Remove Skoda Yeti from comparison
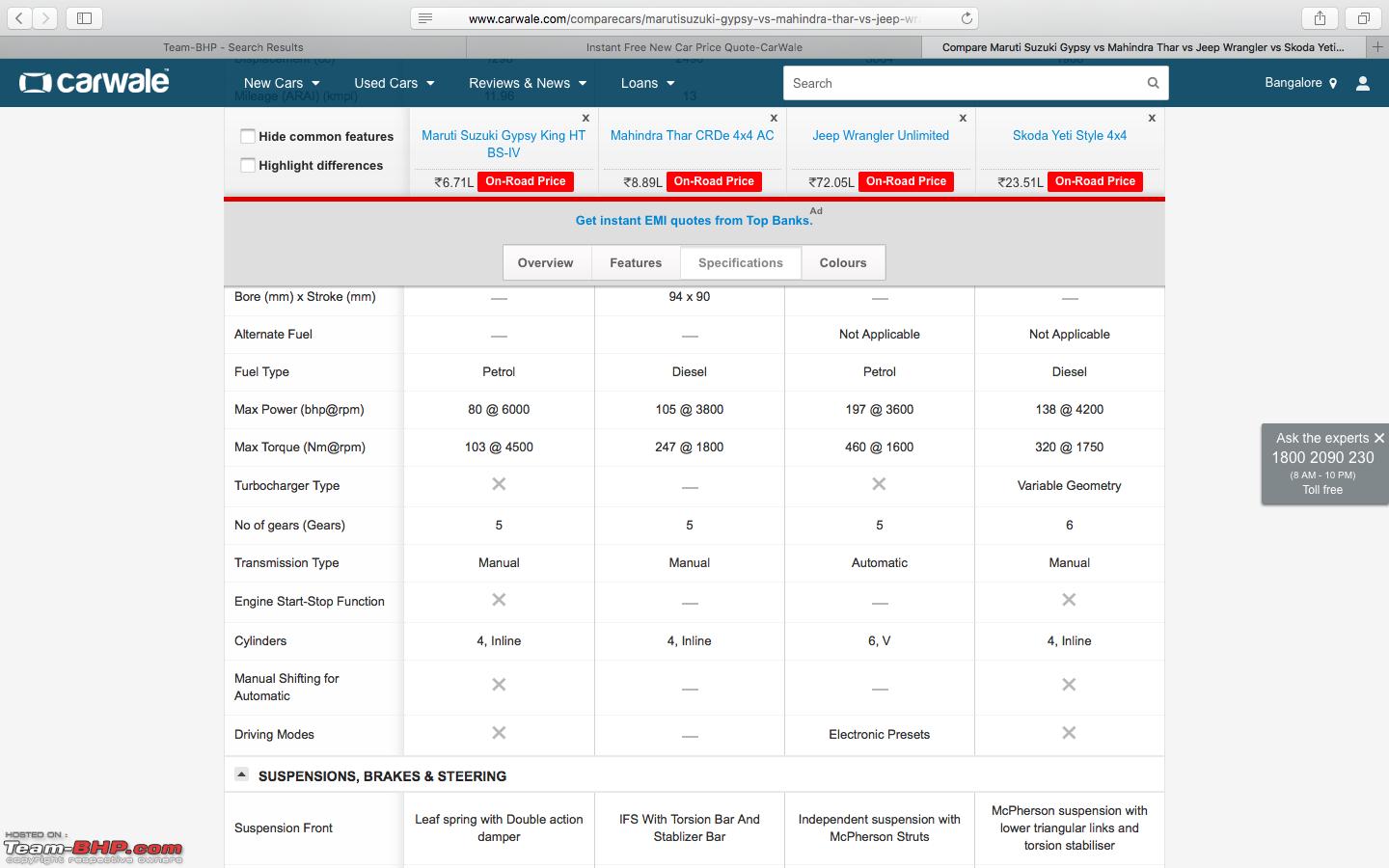Viewport: 1389px width, 868px height. point(1152,118)
